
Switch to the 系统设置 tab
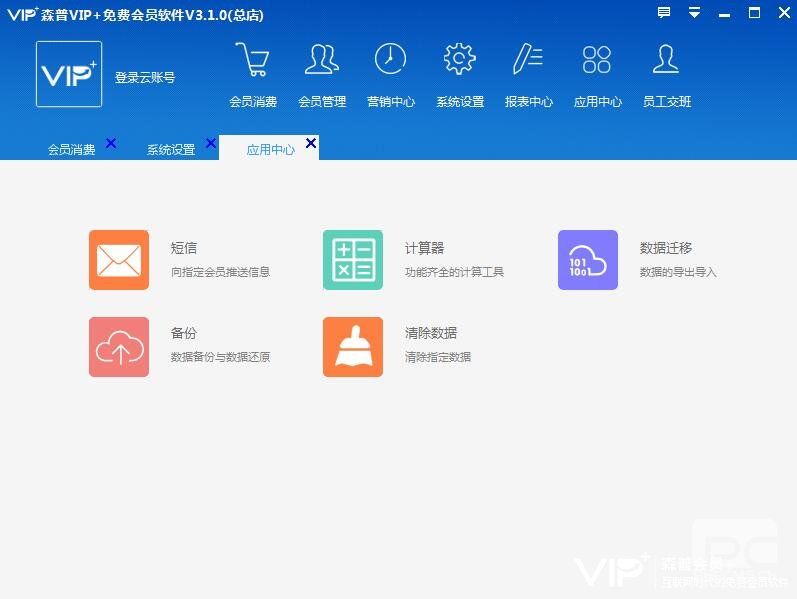[171, 150]
